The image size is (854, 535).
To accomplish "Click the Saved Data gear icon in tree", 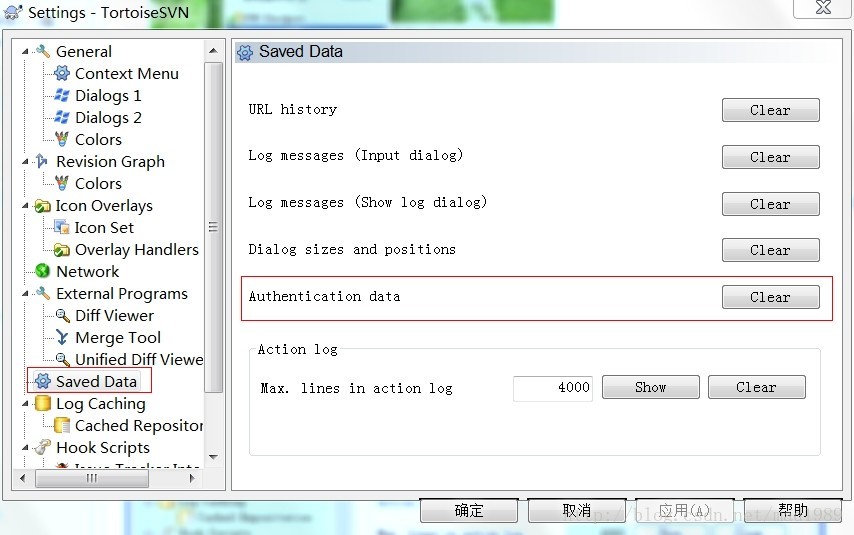I will point(43,381).
